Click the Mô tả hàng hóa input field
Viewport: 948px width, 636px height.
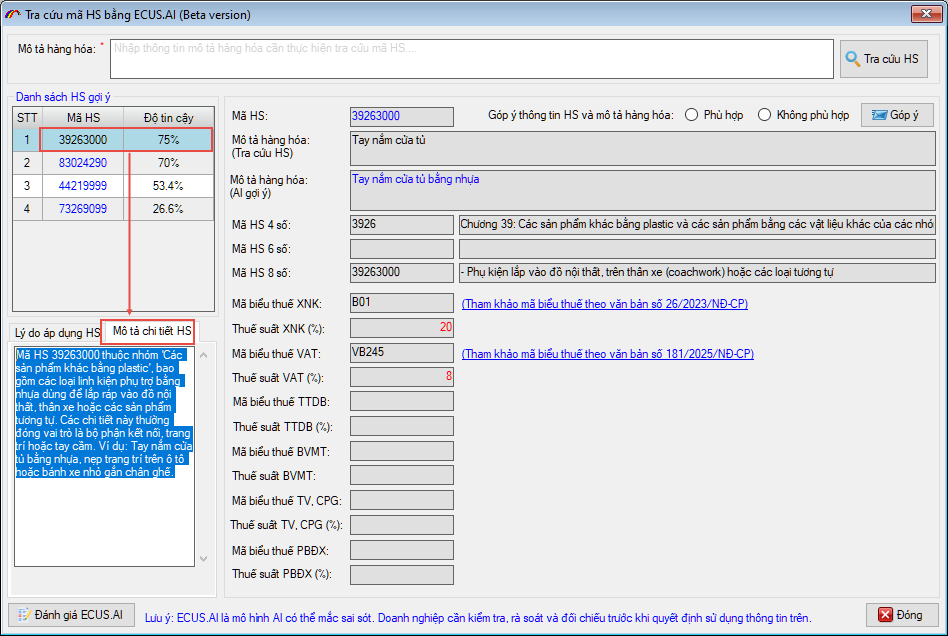coord(470,59)
